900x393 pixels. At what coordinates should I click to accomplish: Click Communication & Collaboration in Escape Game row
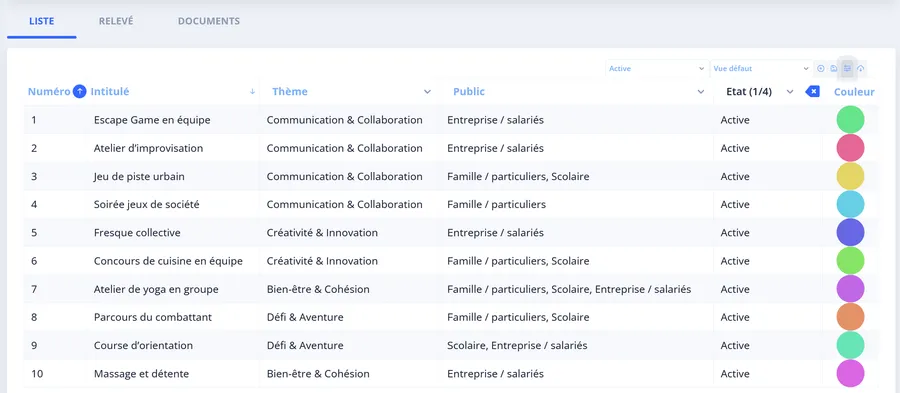[x=344, y=120]
